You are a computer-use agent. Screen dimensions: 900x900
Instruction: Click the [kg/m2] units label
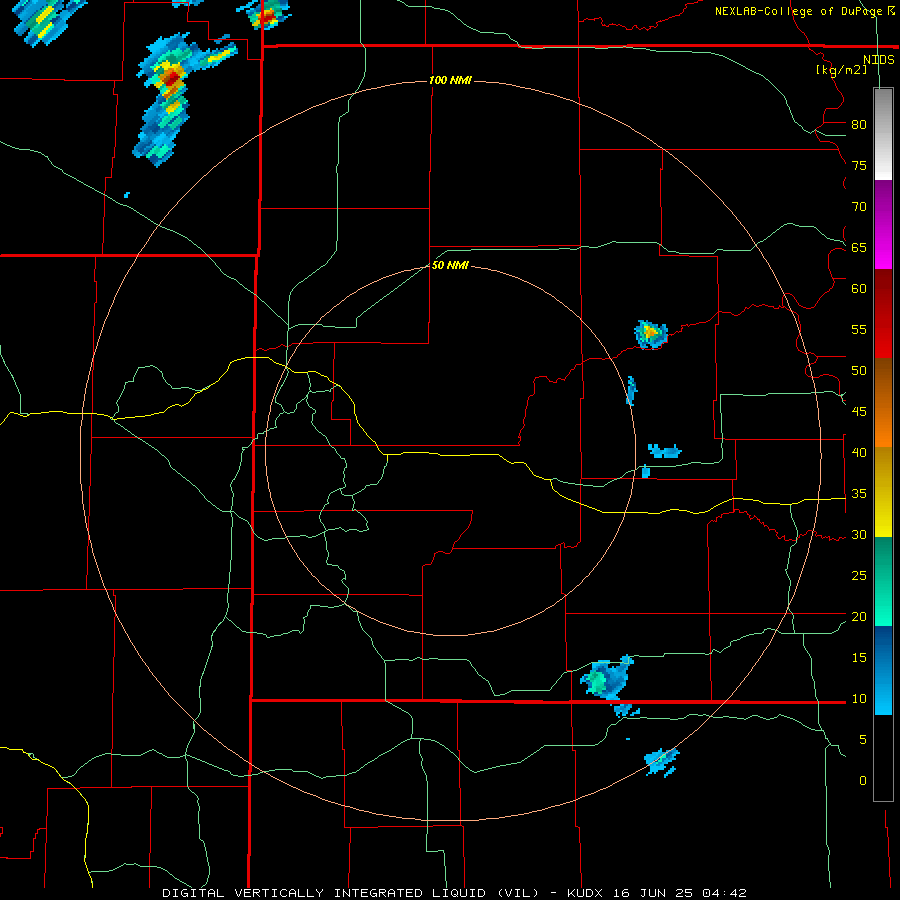(841, 70)
